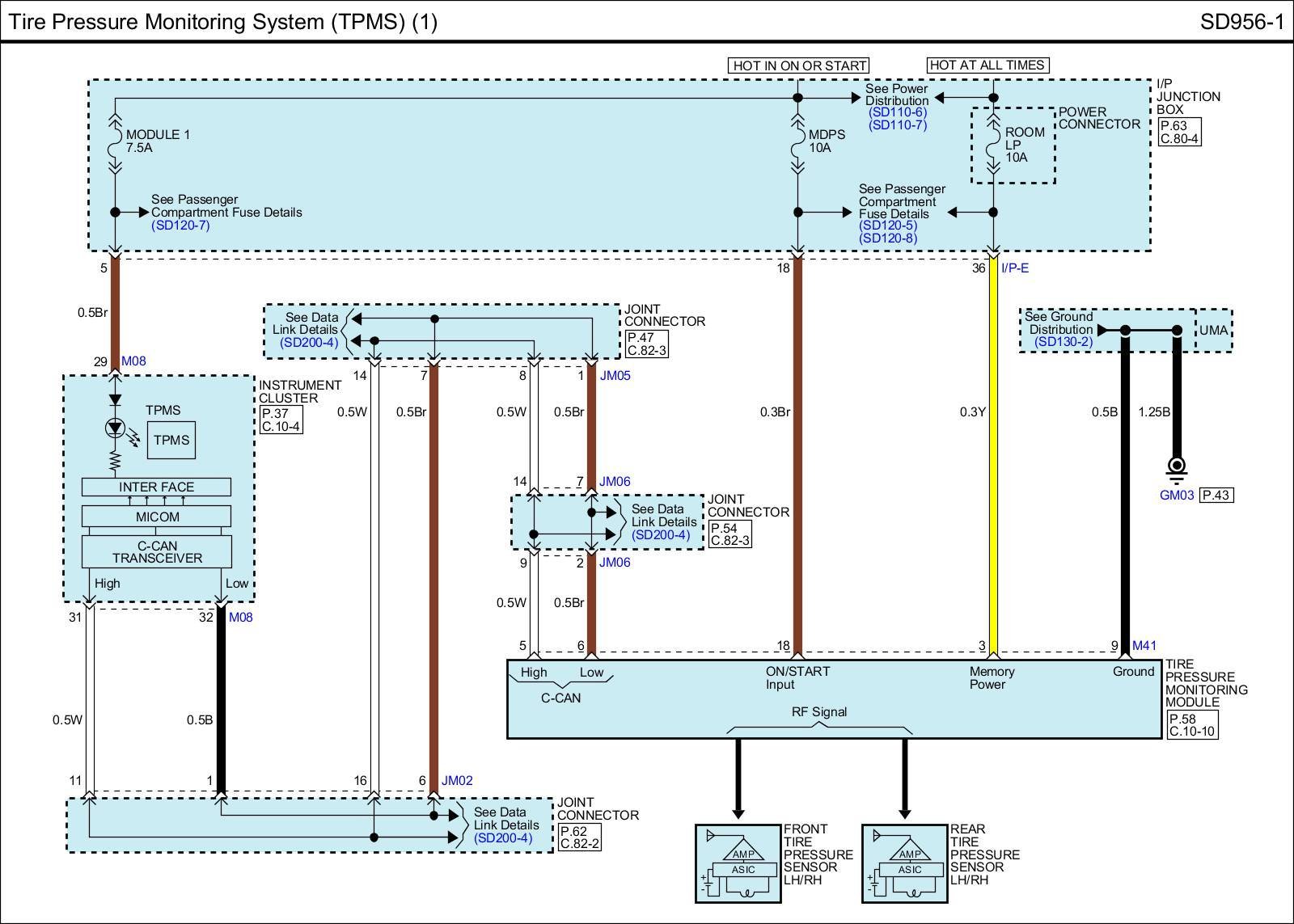The width and height of the screenshot is (1294, 924).
Task: Open the SD110-6 power distribution link
Action: 897,113
